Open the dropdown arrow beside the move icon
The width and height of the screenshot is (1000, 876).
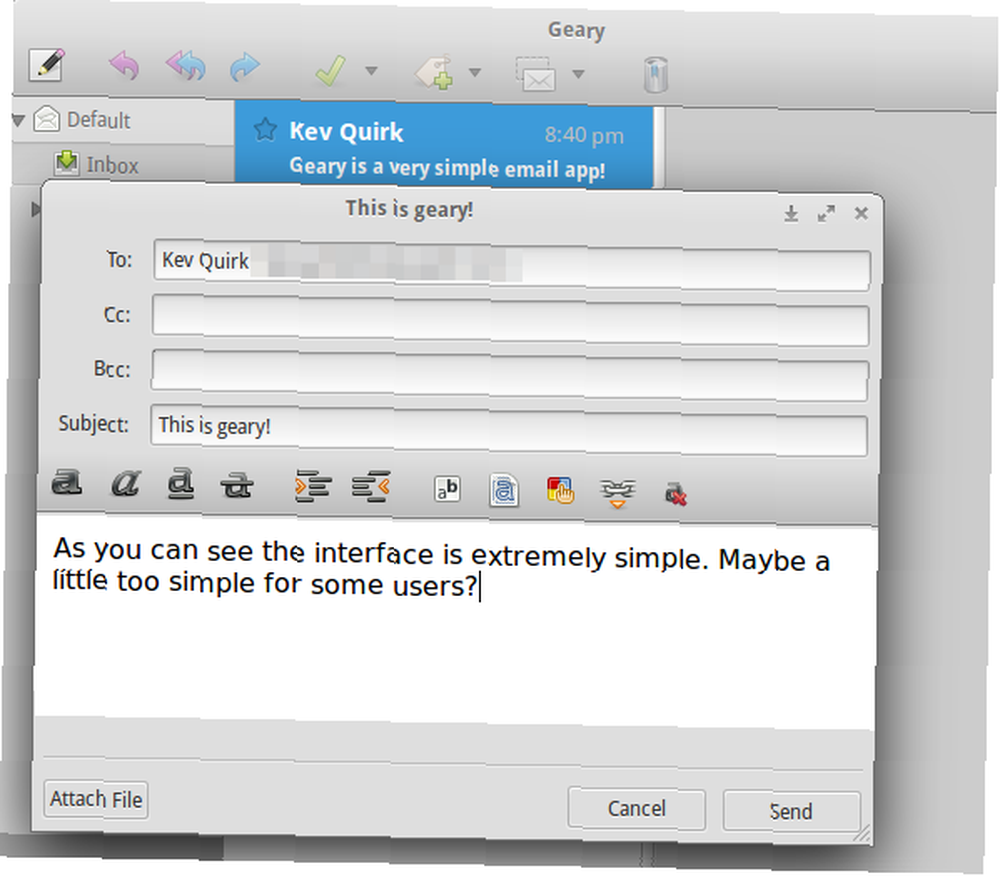point(578,75)
